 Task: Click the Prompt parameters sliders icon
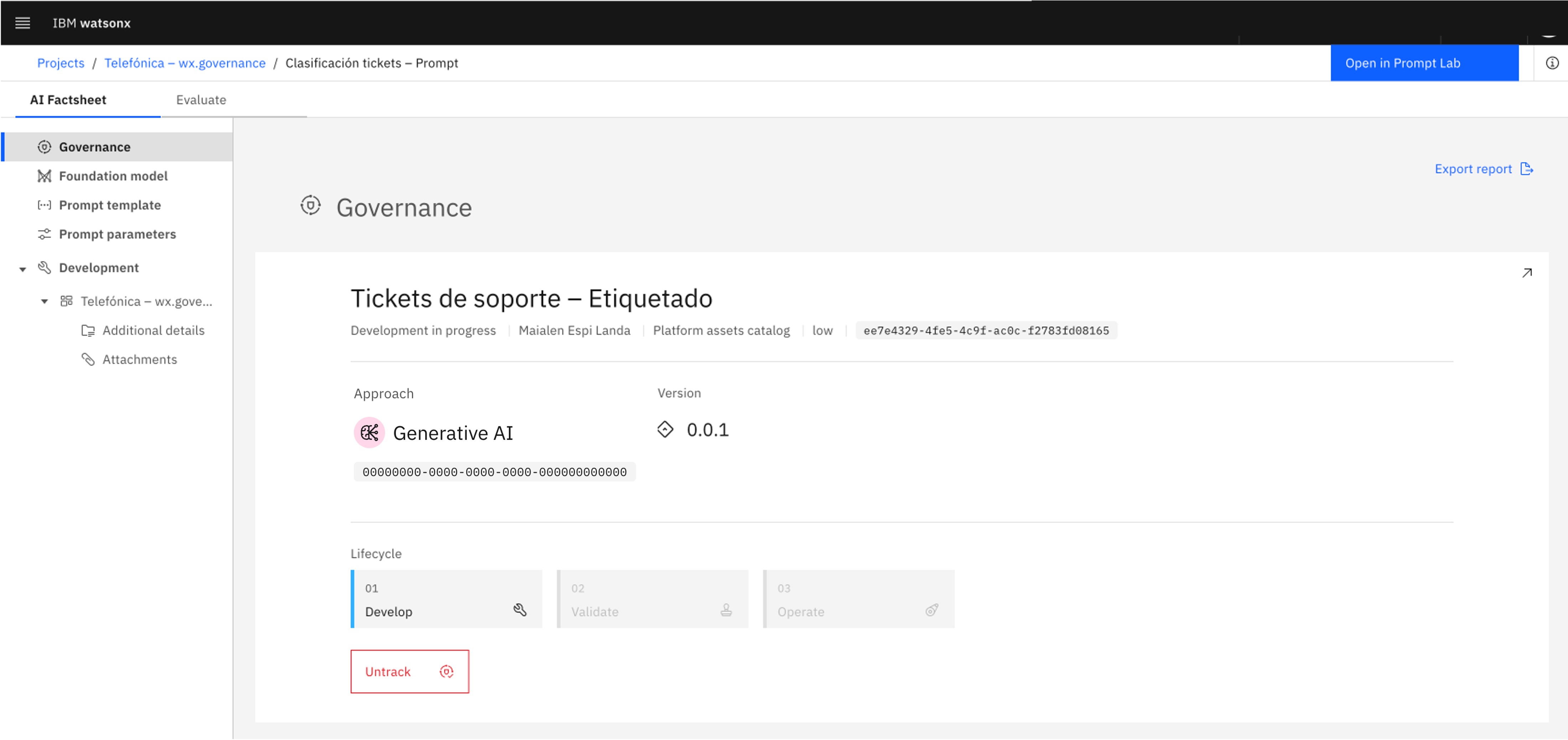tap(45, 235)
